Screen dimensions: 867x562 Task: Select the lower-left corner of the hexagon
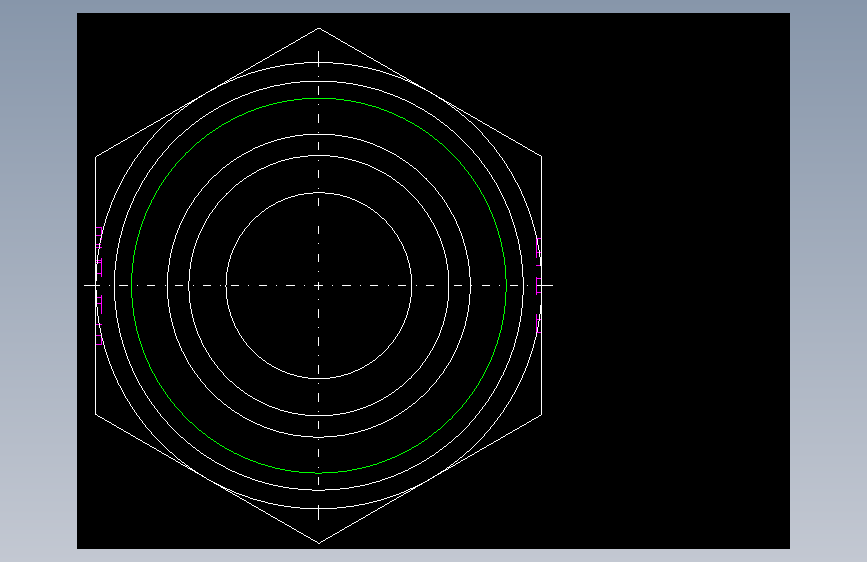click(x=96, y=414)
